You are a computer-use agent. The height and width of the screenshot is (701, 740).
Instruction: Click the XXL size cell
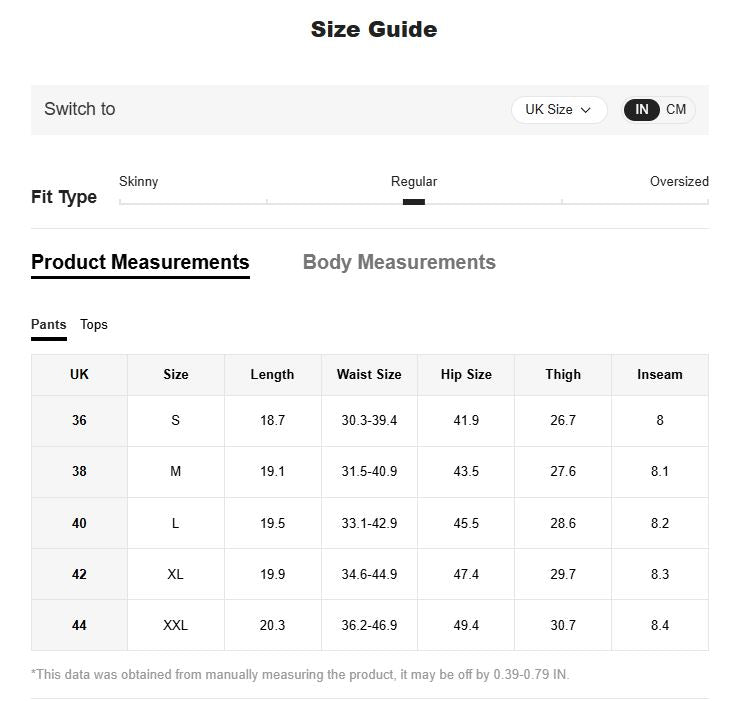pyautogui.click(x=176, y=625)
